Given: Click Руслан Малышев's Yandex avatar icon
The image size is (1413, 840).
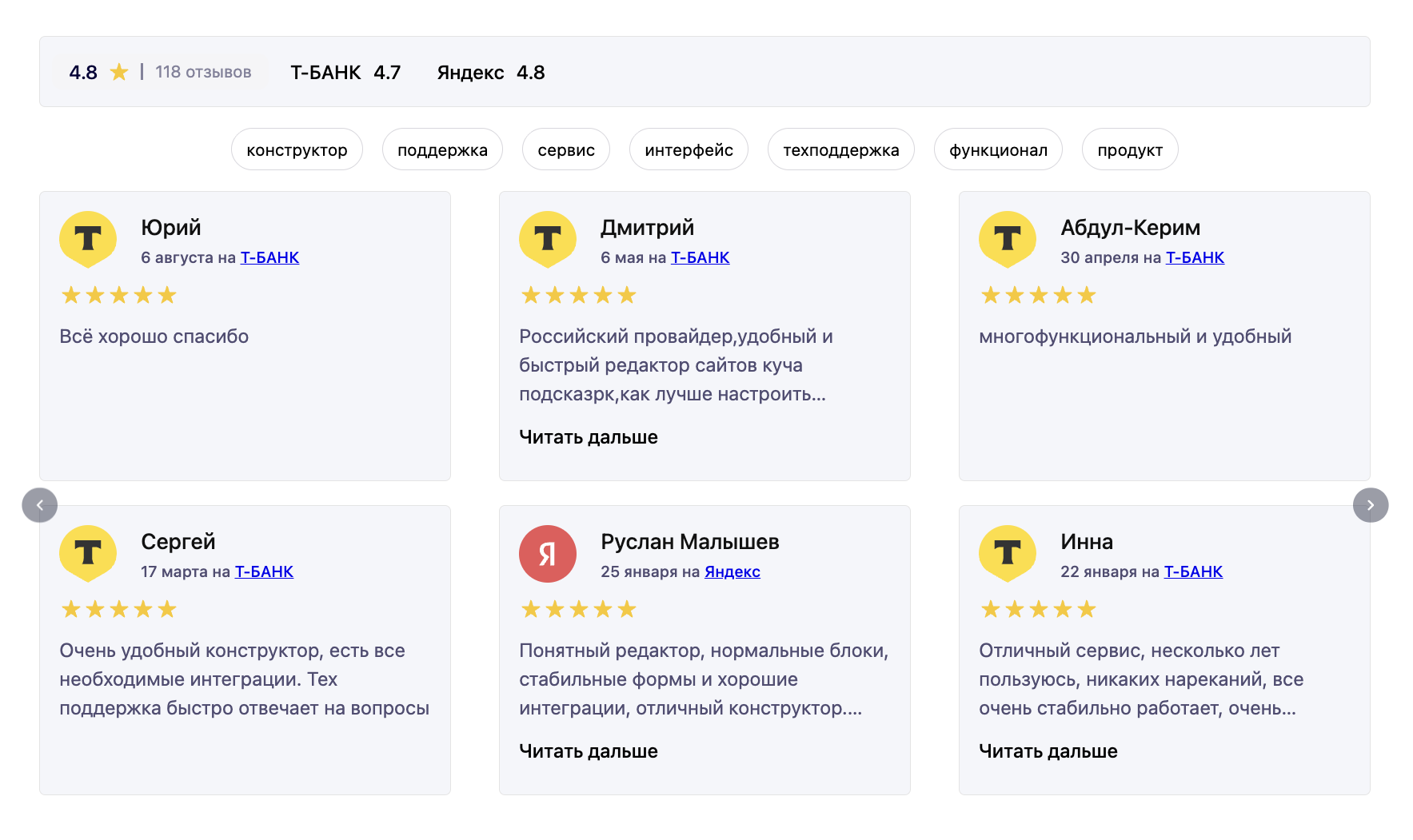Looking at the screenshot, I should tap(548, 553).
